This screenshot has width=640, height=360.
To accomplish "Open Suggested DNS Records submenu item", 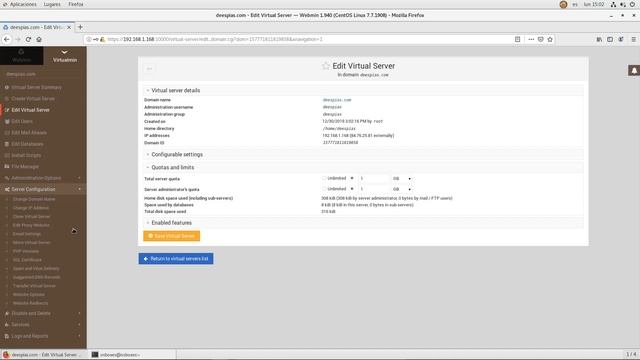I will pos(36,277).
